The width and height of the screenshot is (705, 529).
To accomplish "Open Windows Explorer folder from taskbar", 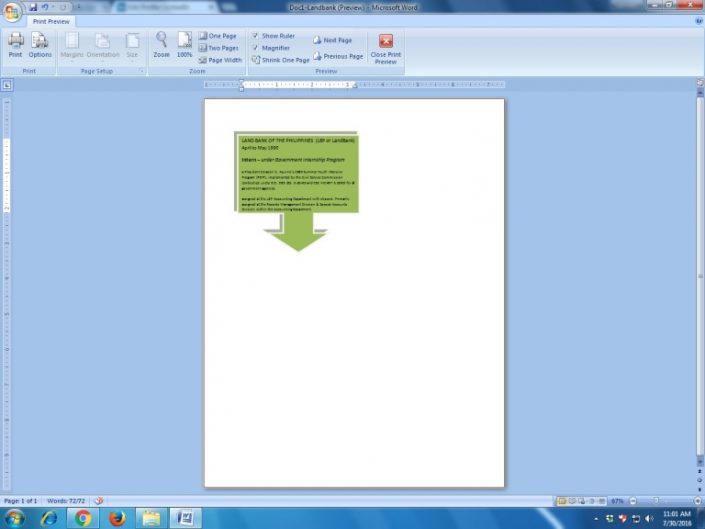I will (152, 518).
